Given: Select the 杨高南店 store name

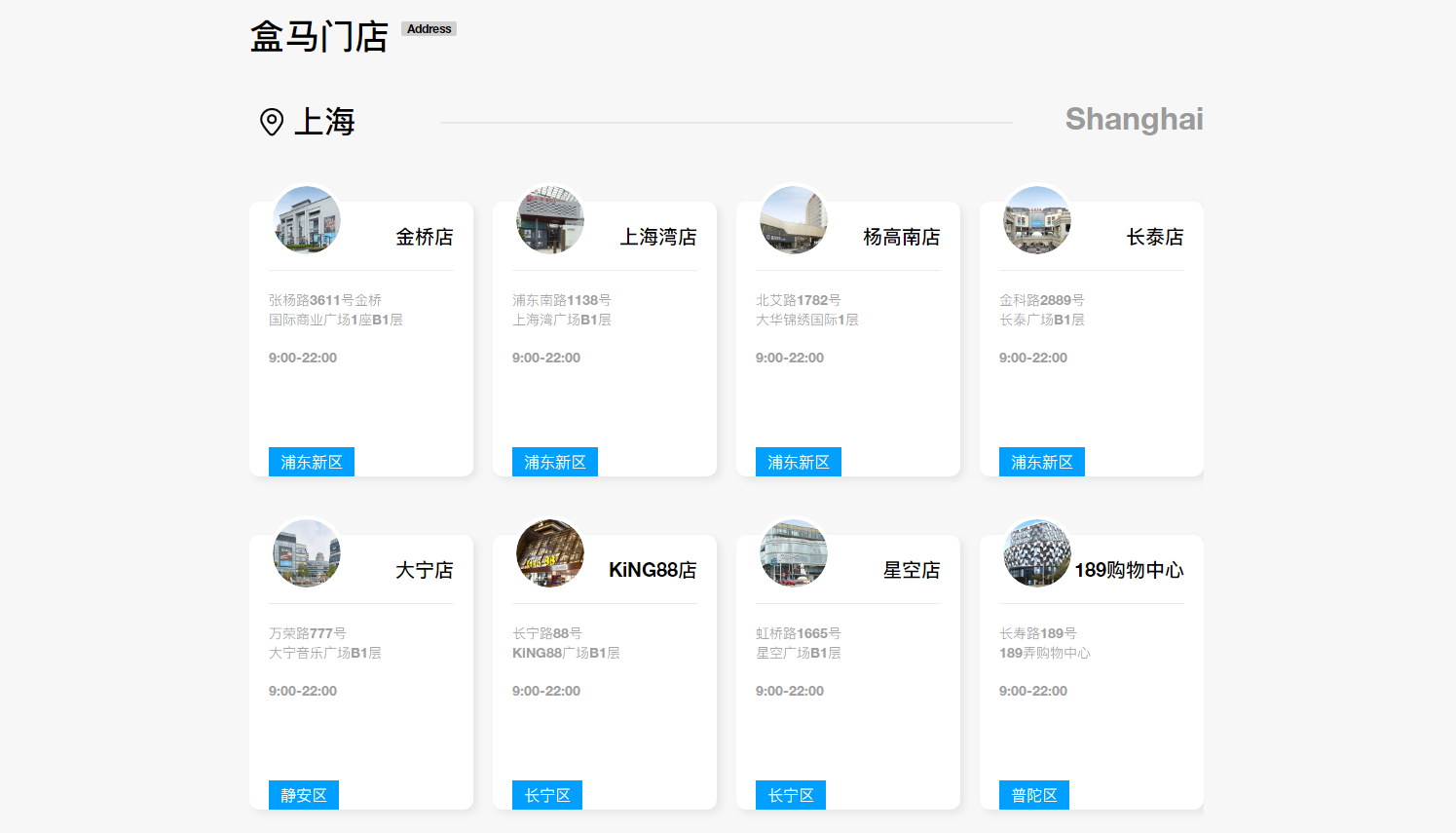Looking at the screenshot, I should (x=902, y=237).
